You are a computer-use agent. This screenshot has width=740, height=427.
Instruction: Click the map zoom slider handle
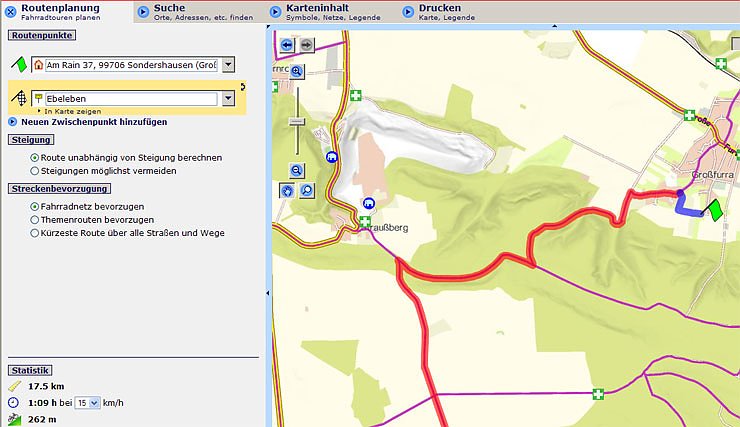297,121
